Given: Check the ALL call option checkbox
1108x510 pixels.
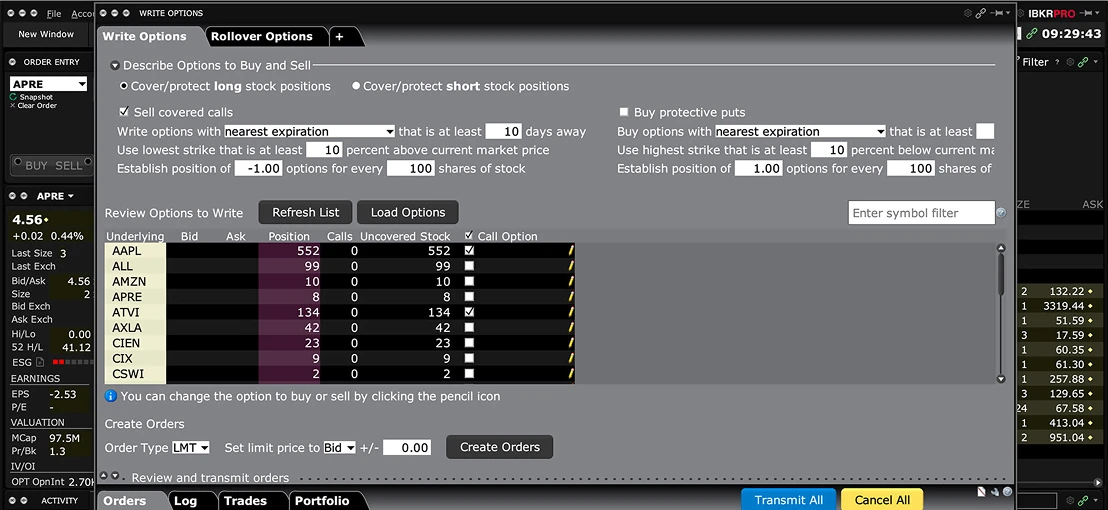Looking at the screenshot, I should pyautogui.click(x=469, y=266).
